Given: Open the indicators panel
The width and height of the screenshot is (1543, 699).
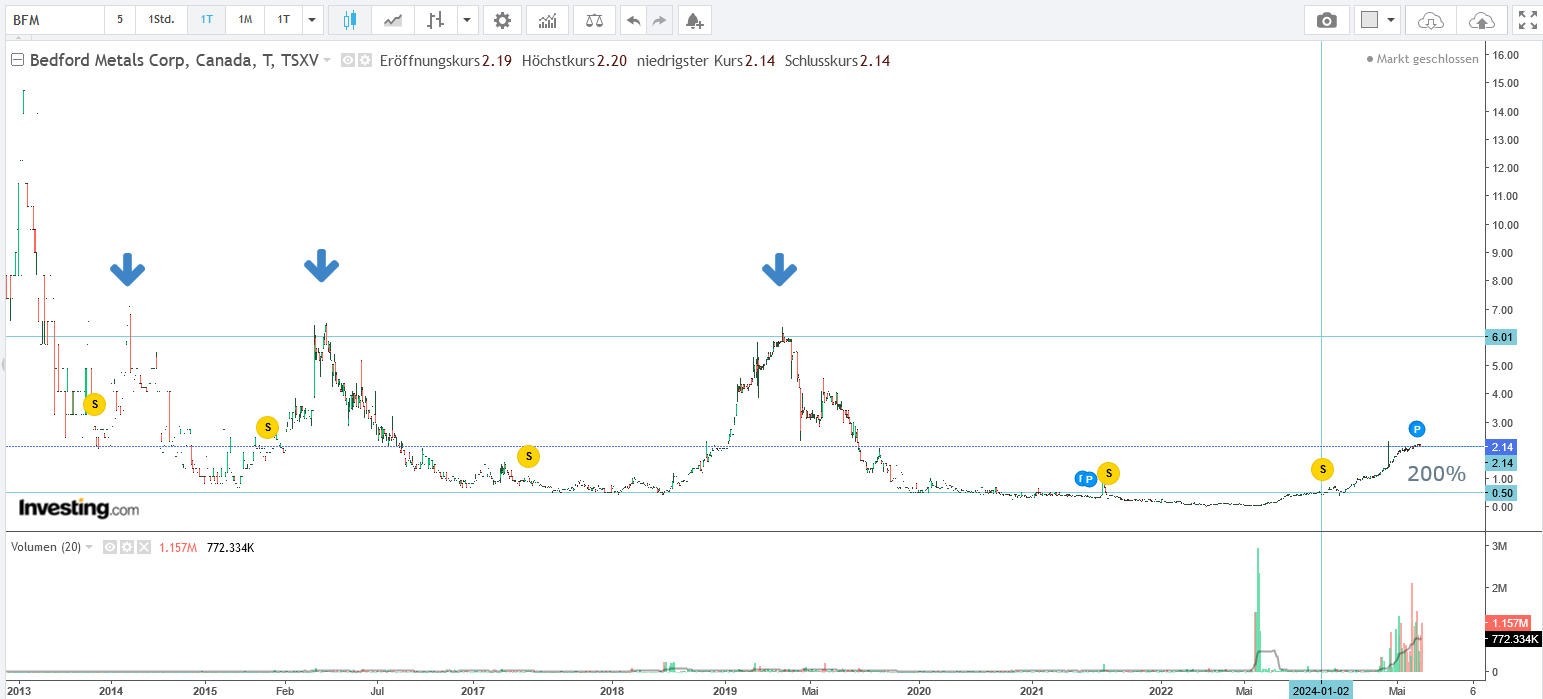Looking at the screenshot, I should click(547, 20).
